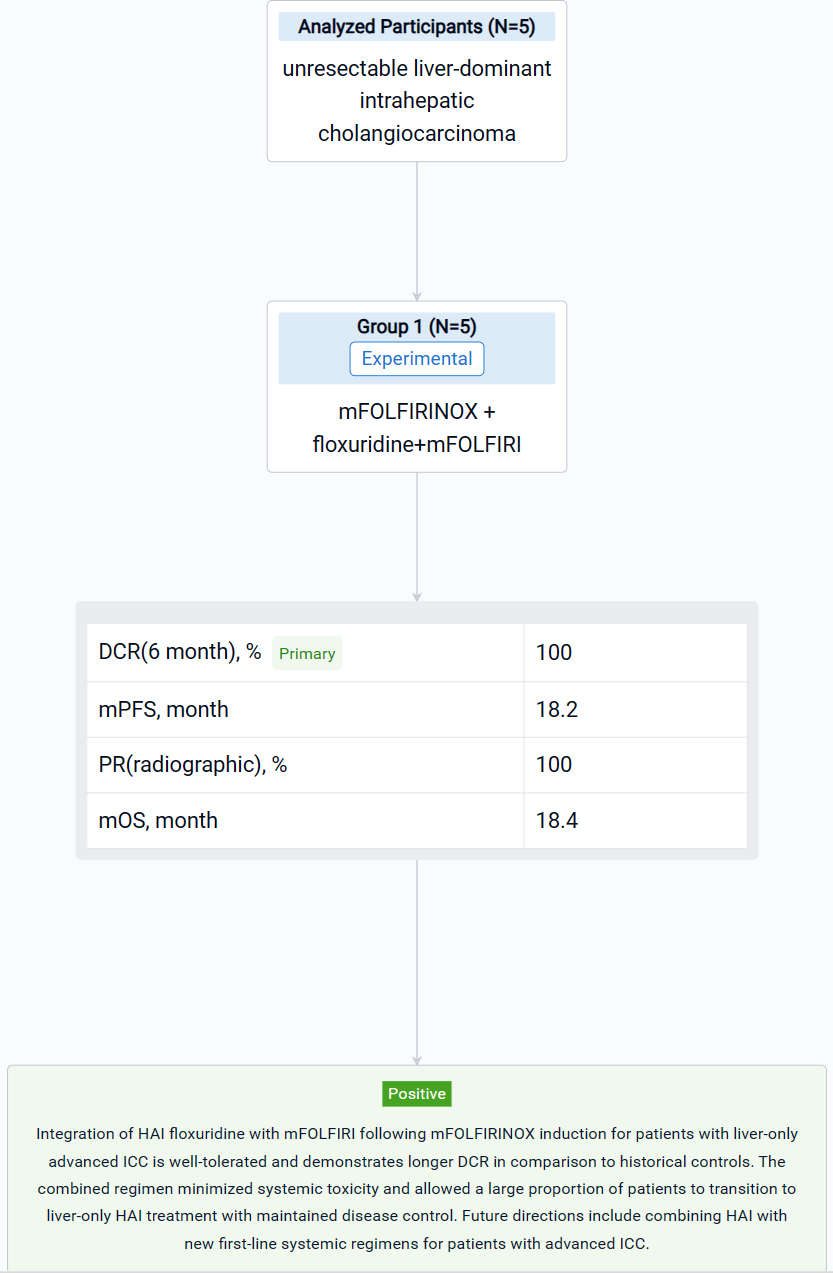Click the mOS value 18.4

coord(557,821)
